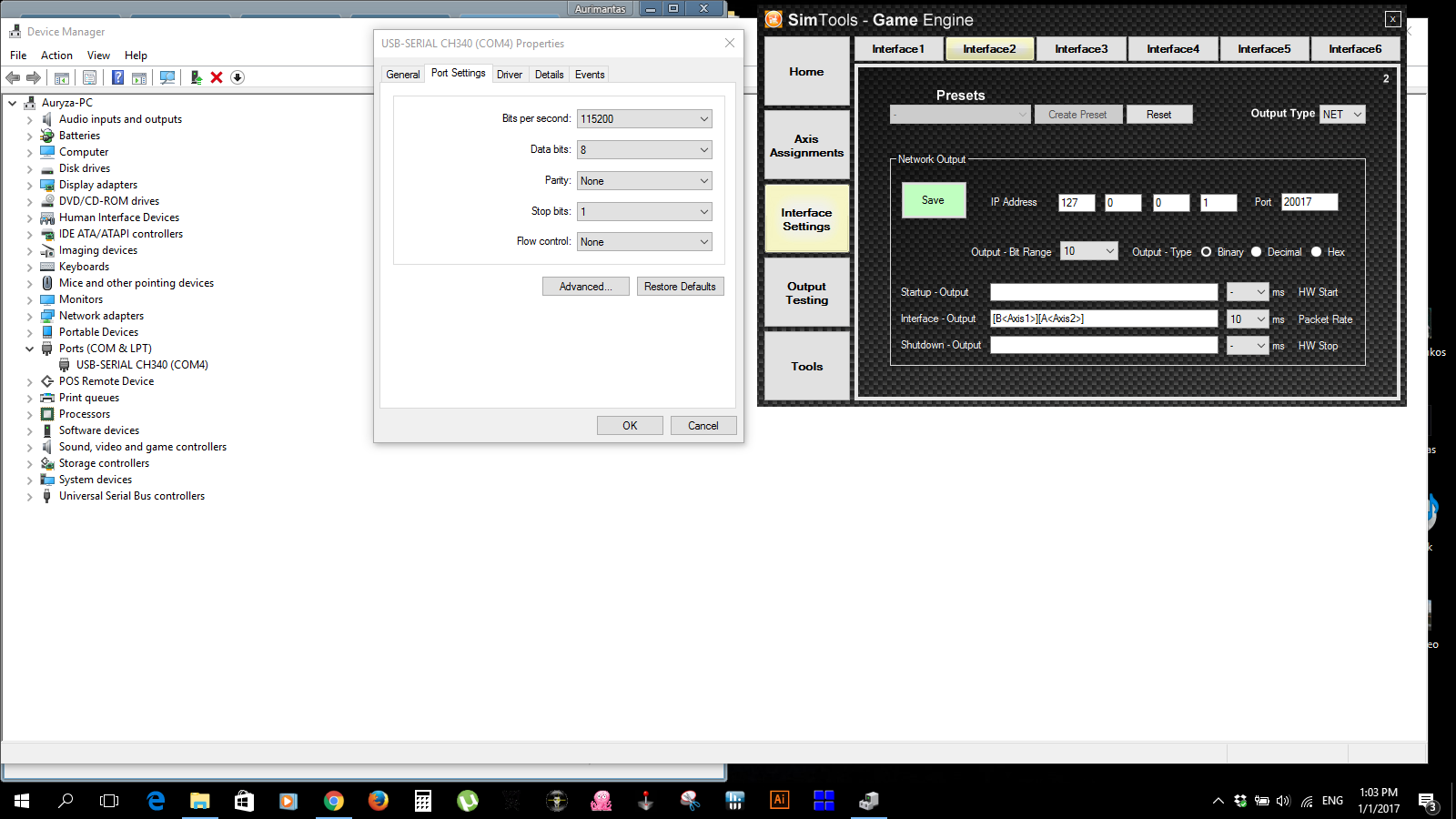Open the Presets dropdown in SimTools
This screenshot has height=819, width=1456.
960,115
